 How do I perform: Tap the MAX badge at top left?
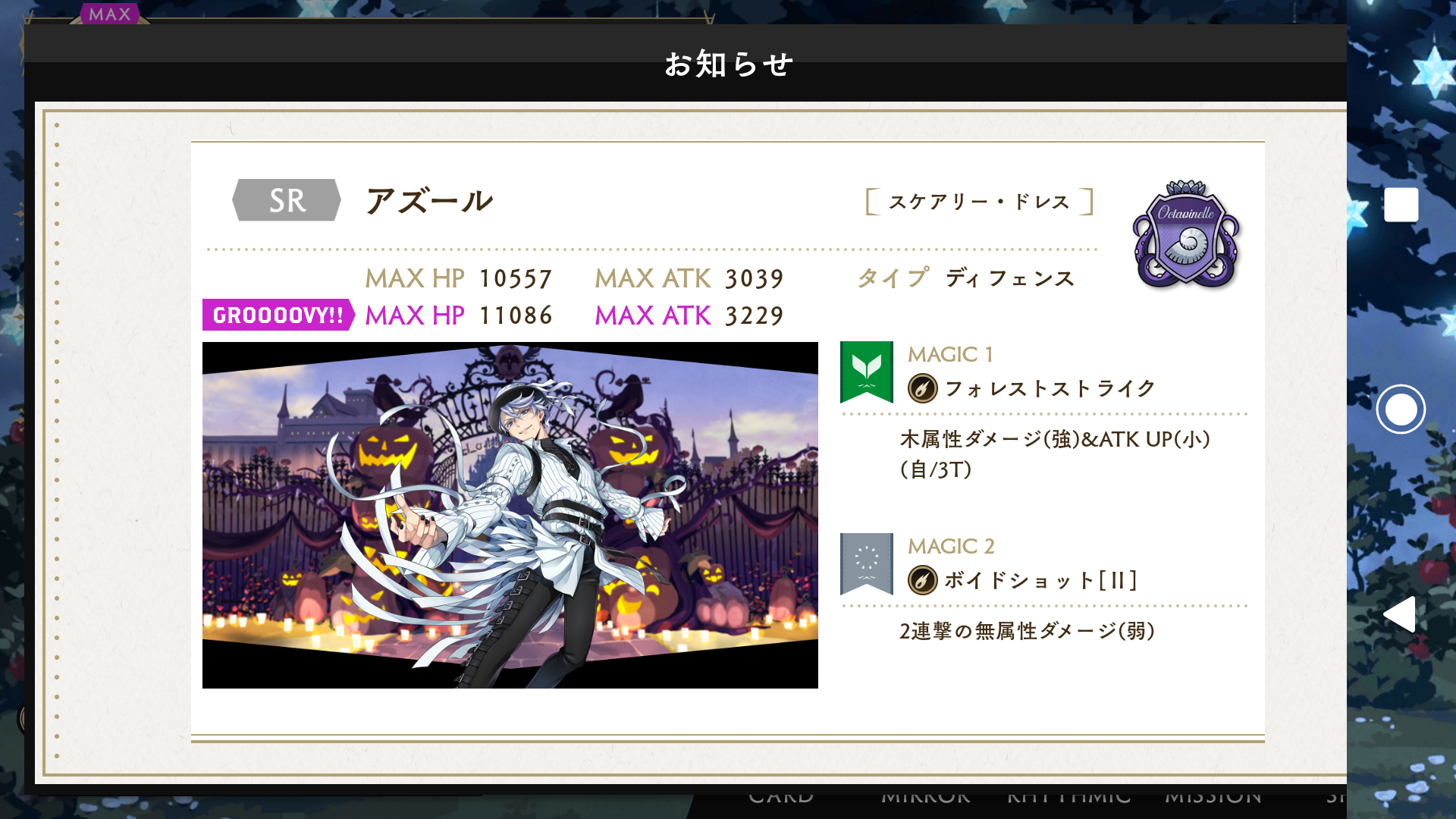[x=110, y=14]
